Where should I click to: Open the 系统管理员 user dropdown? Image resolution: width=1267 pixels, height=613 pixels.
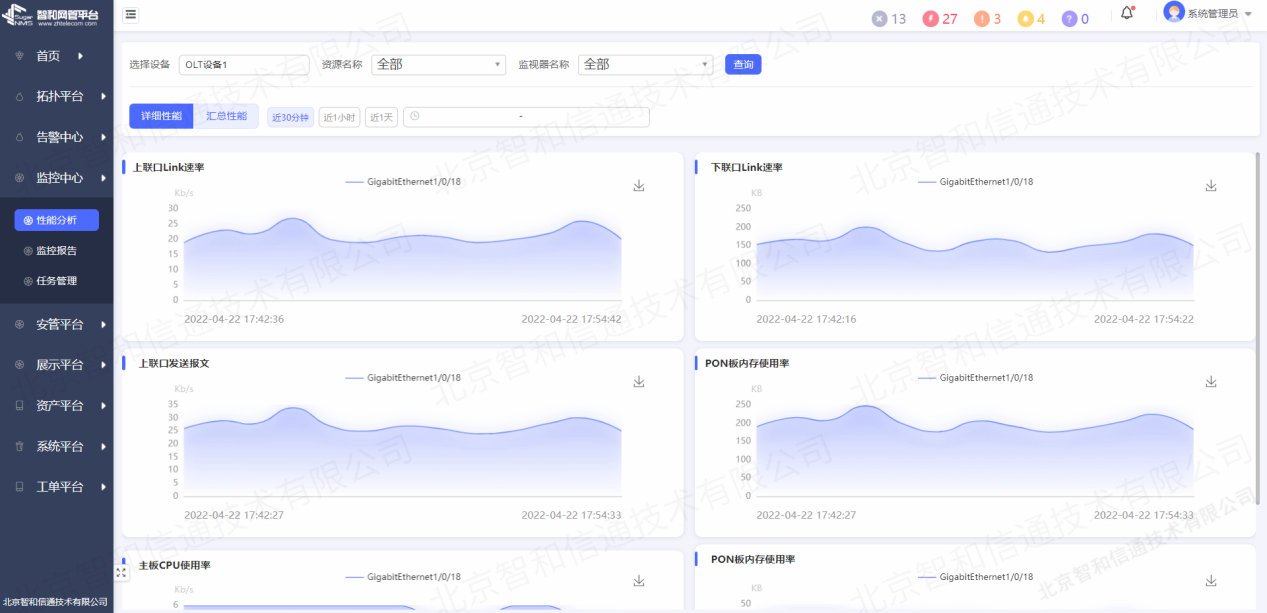(1219, 14)
